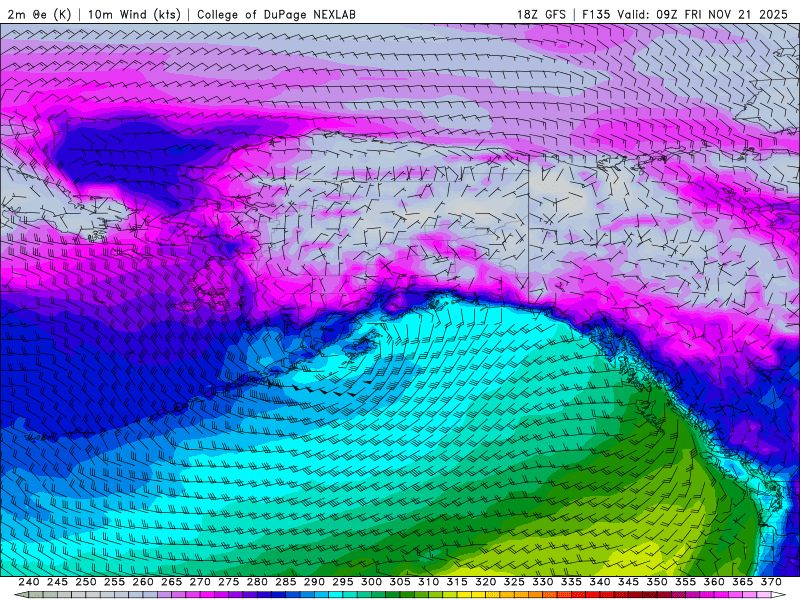Click the 355 value on the color scale
The image size is (800, 600).
point(686,582)
